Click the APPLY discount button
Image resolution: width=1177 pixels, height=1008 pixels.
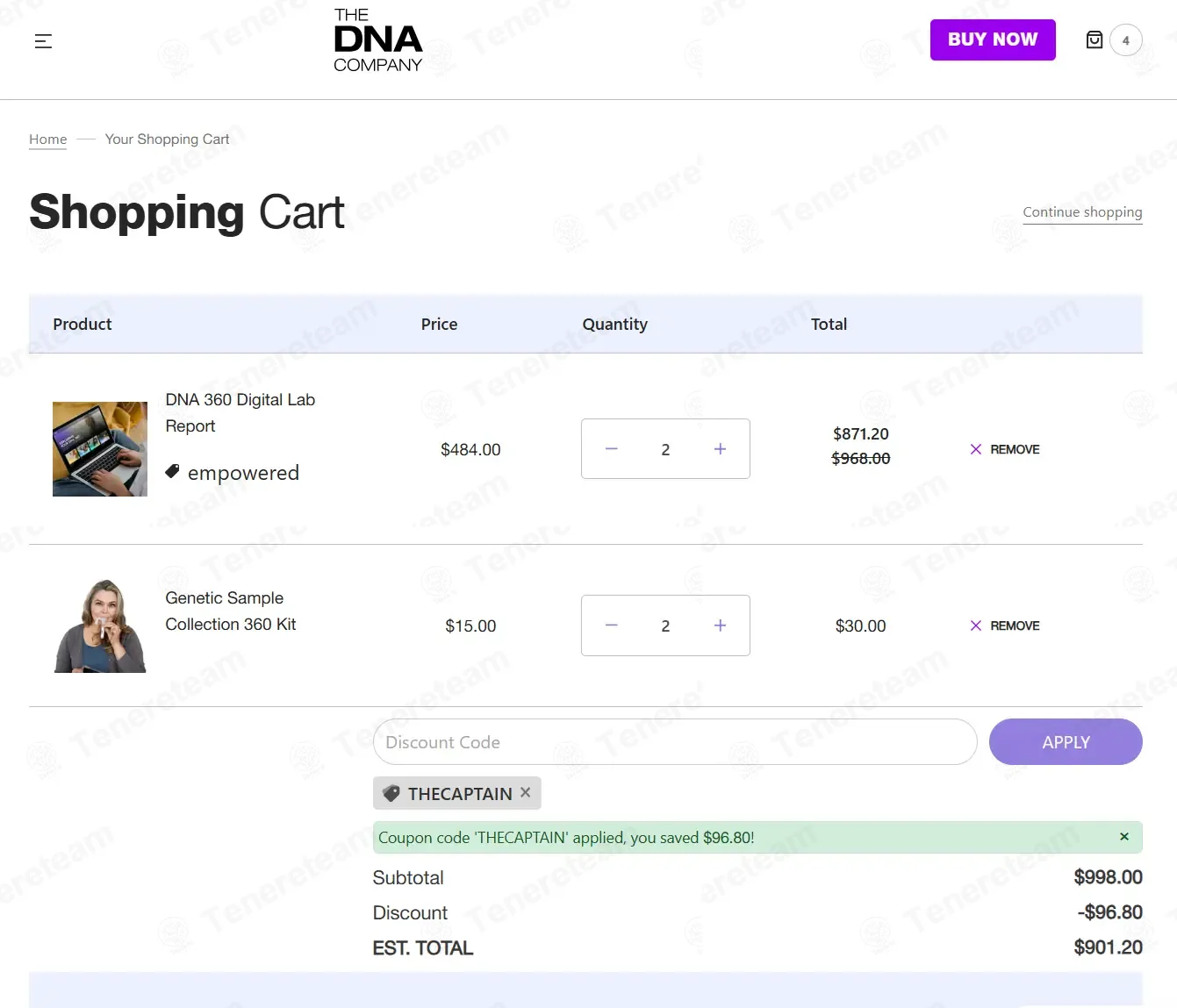1066,742
